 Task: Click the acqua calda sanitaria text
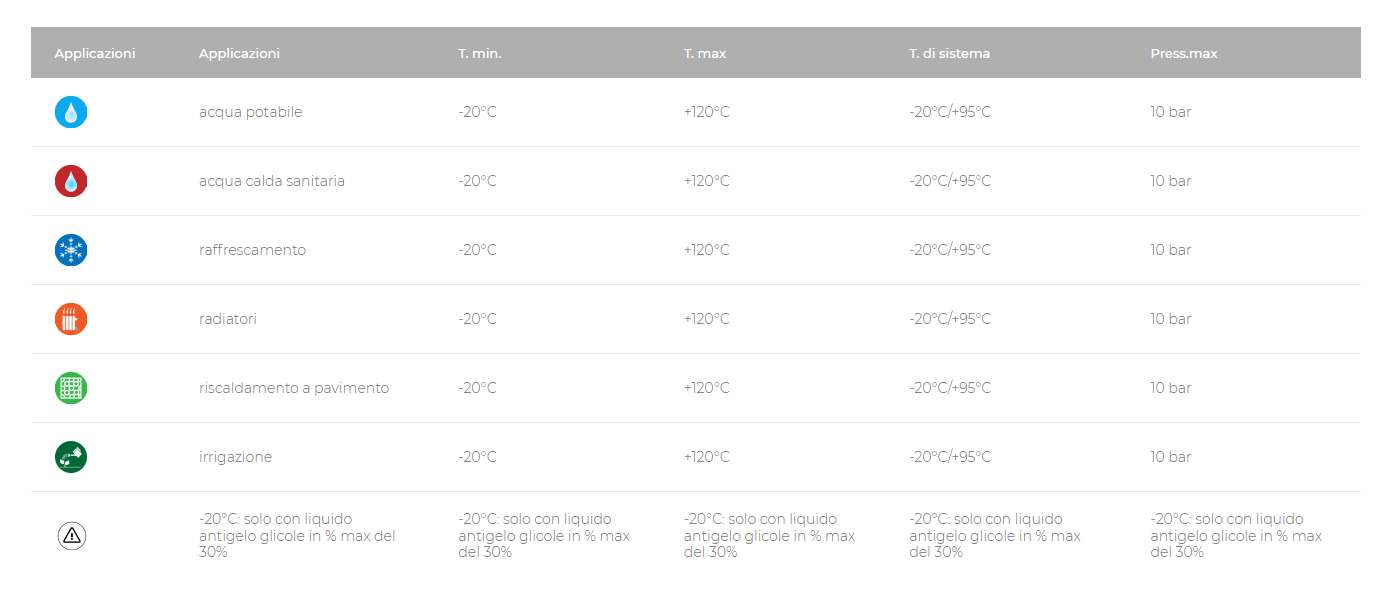click(272, 181)
